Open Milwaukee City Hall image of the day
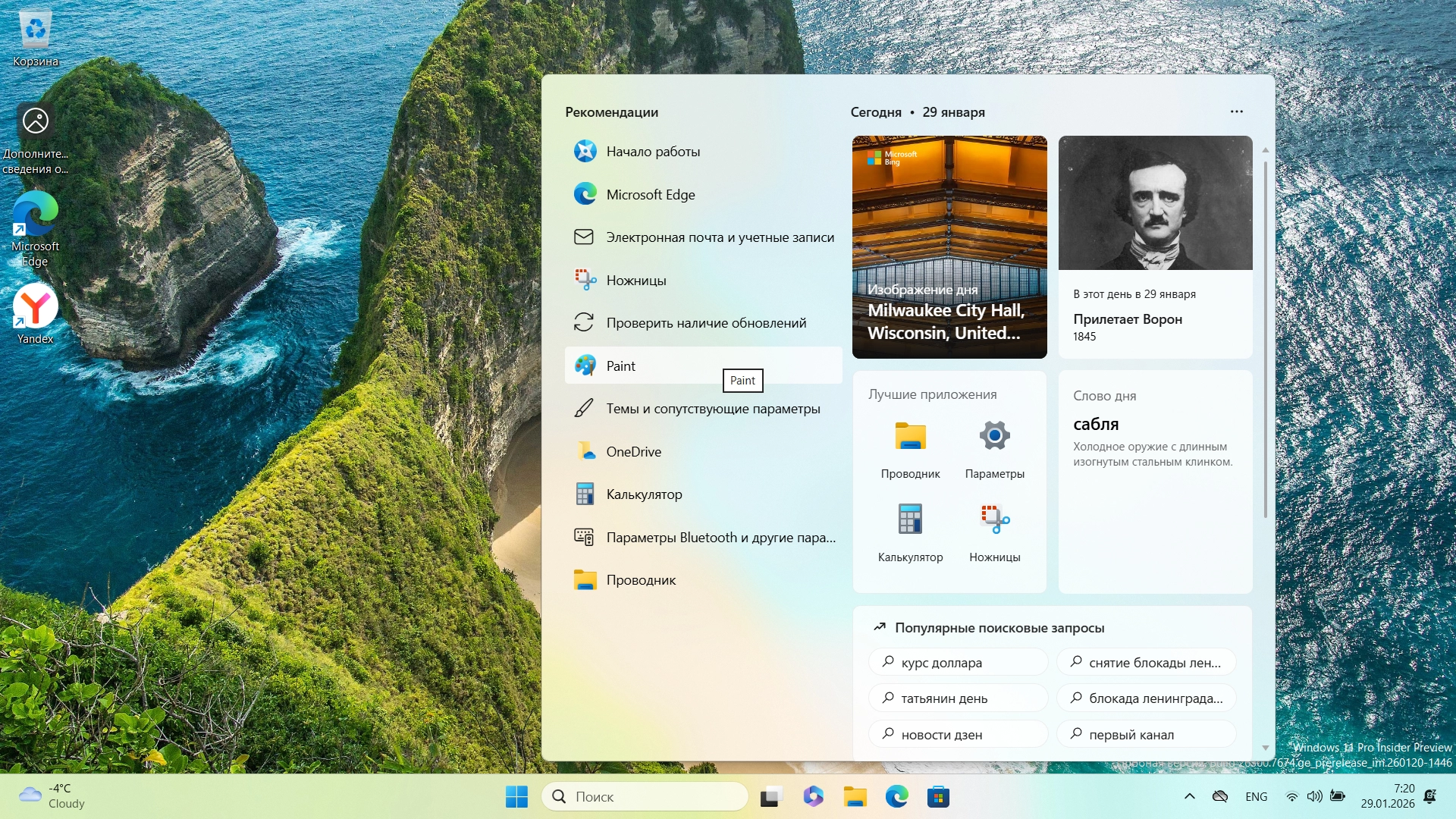The image size is (1456, 819). [x=949, y=247]
